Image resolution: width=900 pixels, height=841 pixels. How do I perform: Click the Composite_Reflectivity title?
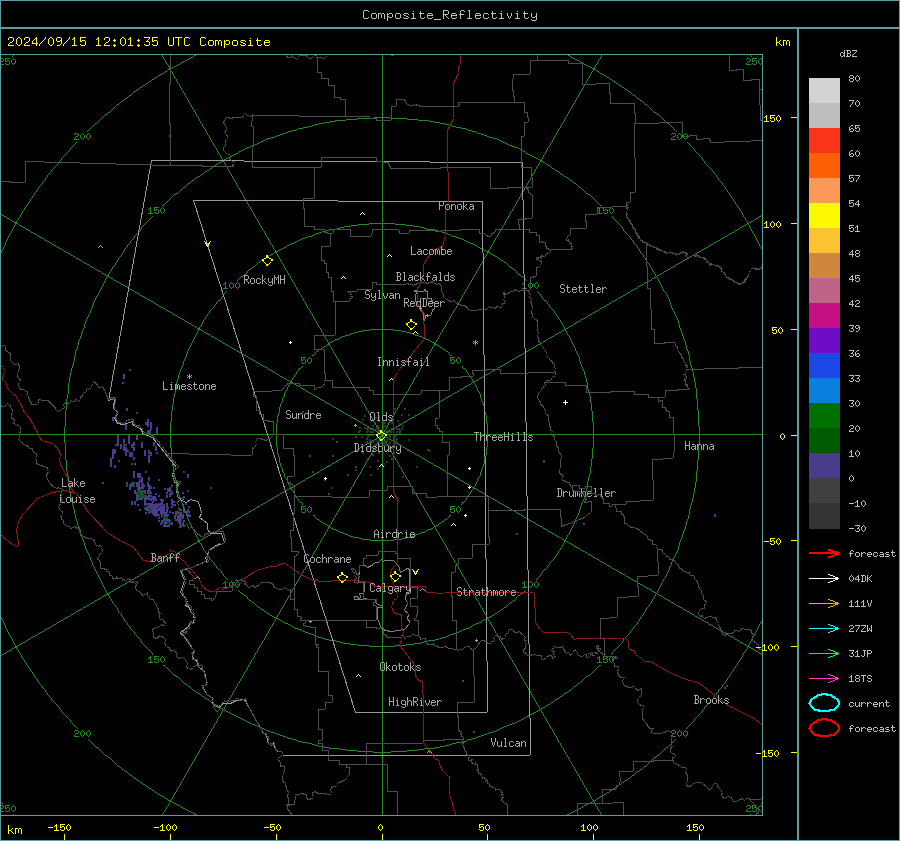click(449, 15)
